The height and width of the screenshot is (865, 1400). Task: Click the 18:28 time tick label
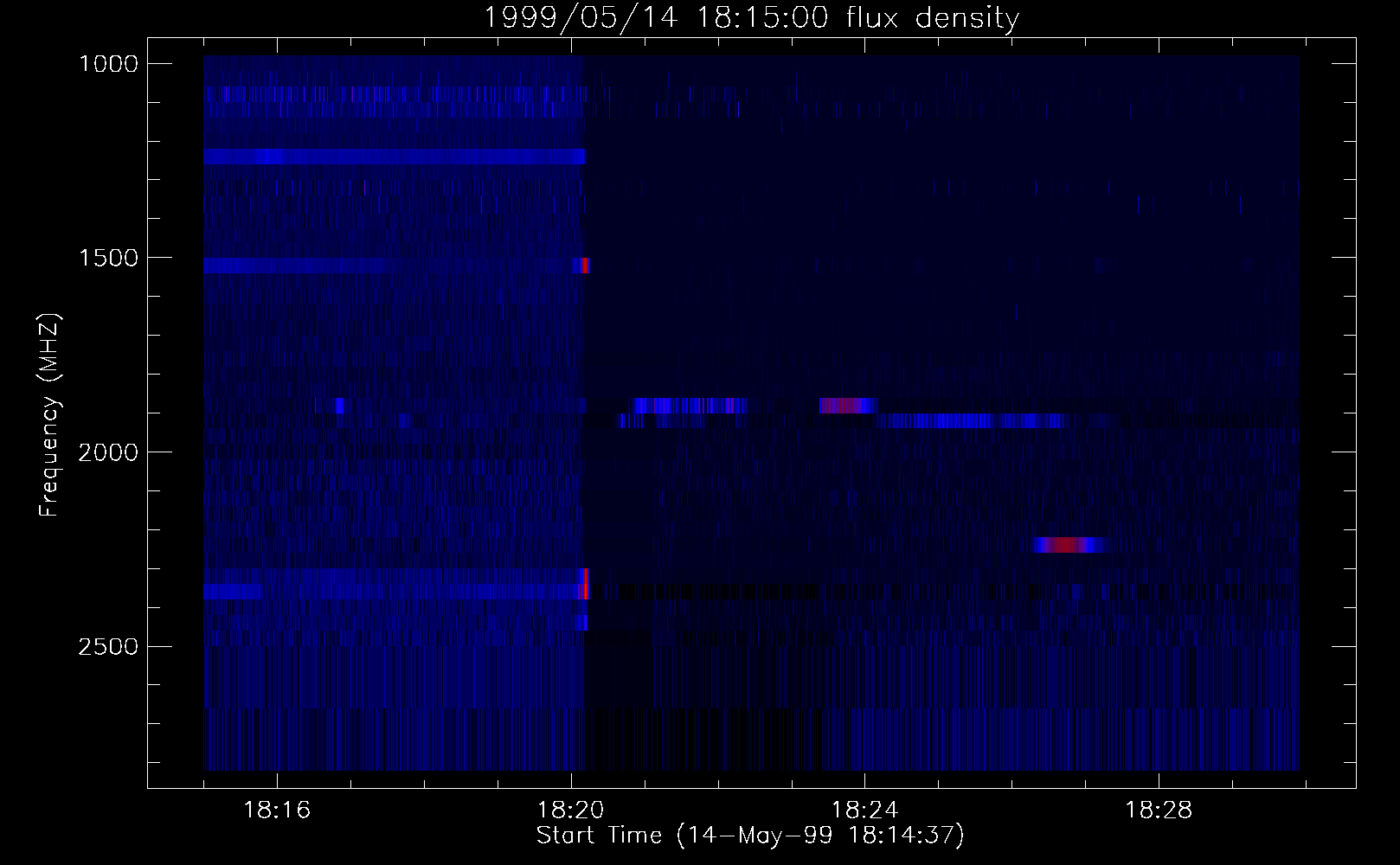pos(1158,811)
